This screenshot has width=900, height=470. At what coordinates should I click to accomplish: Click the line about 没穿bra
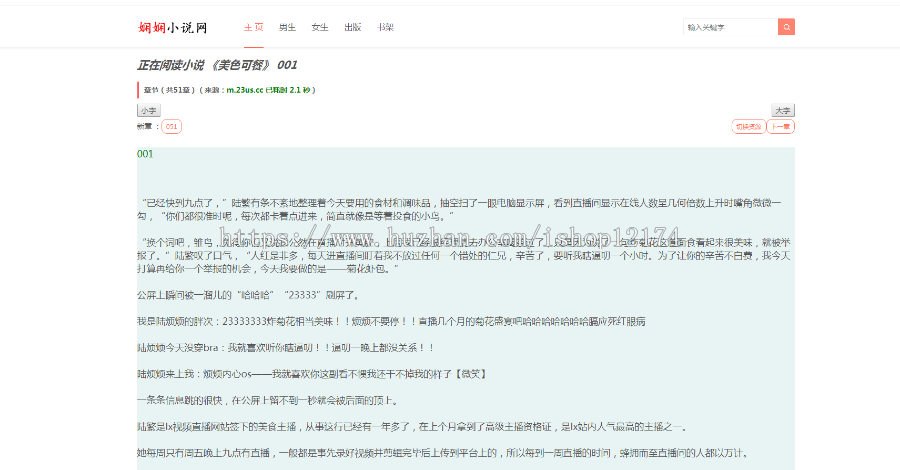pyautogui.click(x=285, y=348)
